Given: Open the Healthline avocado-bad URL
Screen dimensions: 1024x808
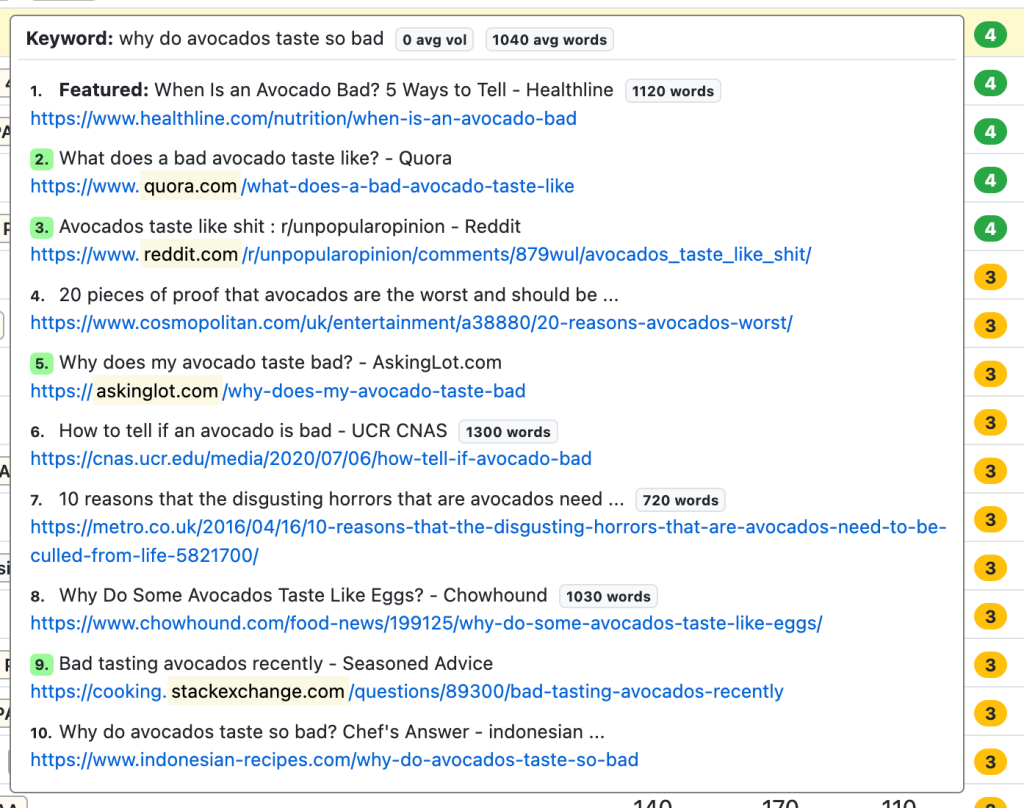Looking at the screenshot, I should click(303, 119).
